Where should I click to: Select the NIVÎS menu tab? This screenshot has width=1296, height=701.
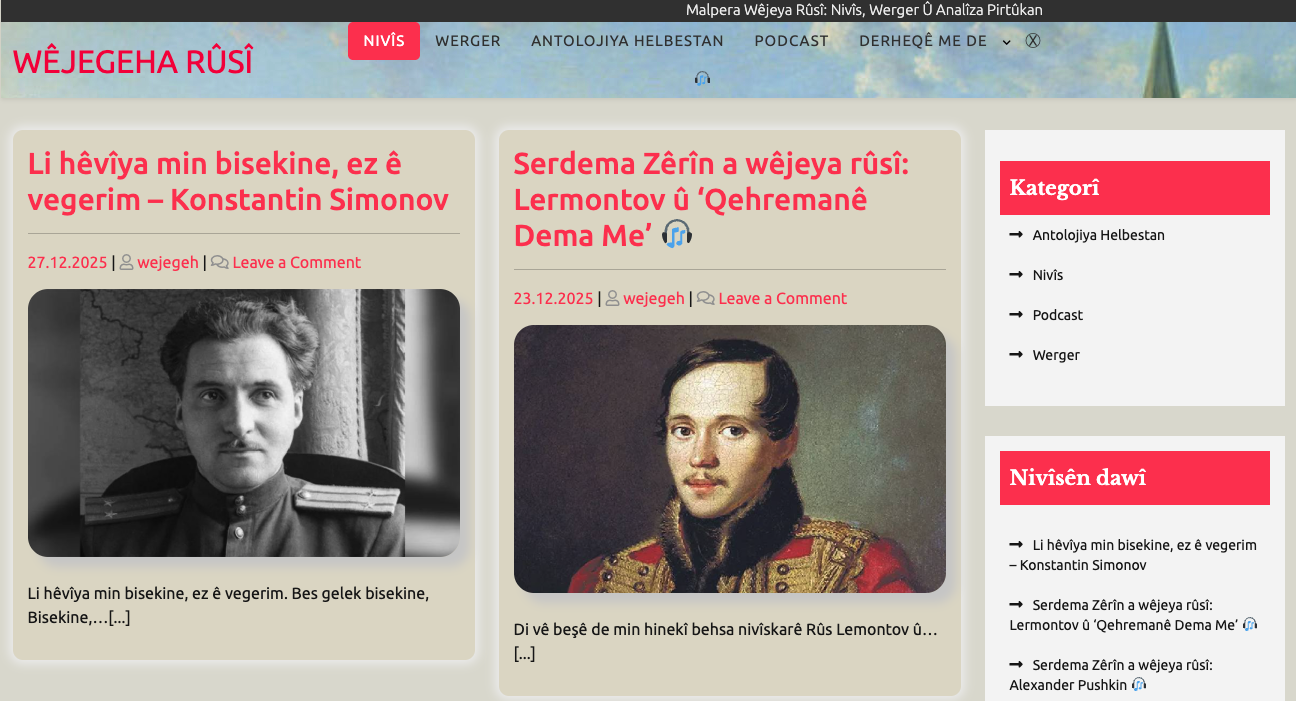point(384,41)
